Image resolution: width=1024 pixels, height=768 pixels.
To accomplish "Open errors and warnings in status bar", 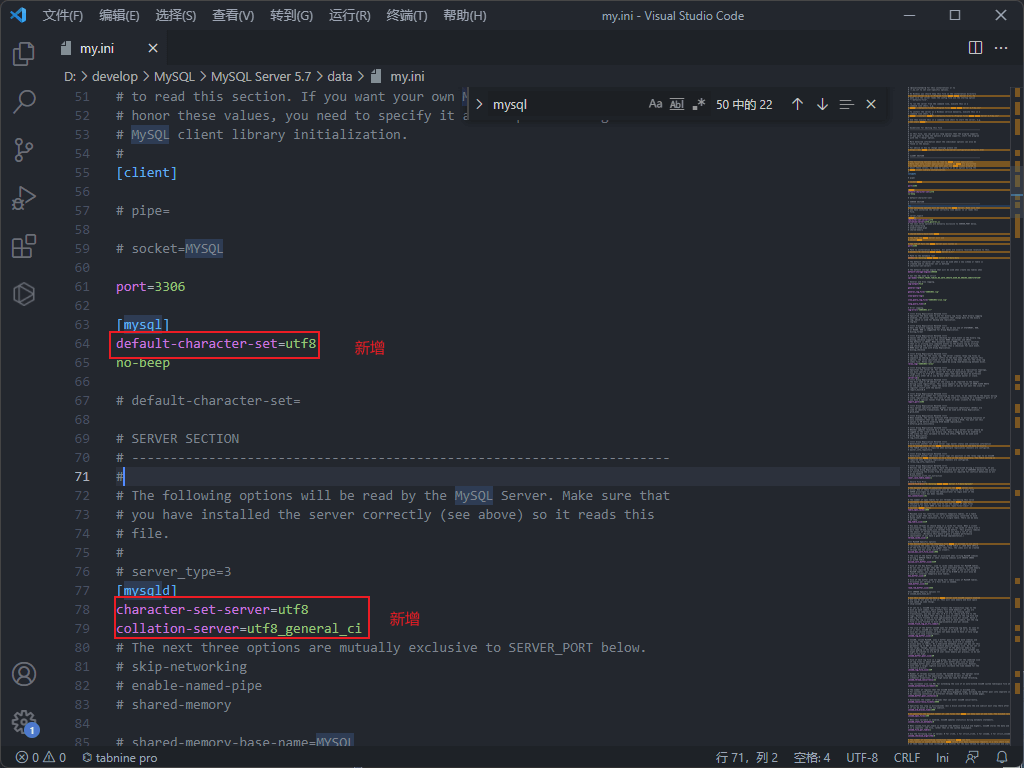I will pos(41,758).
